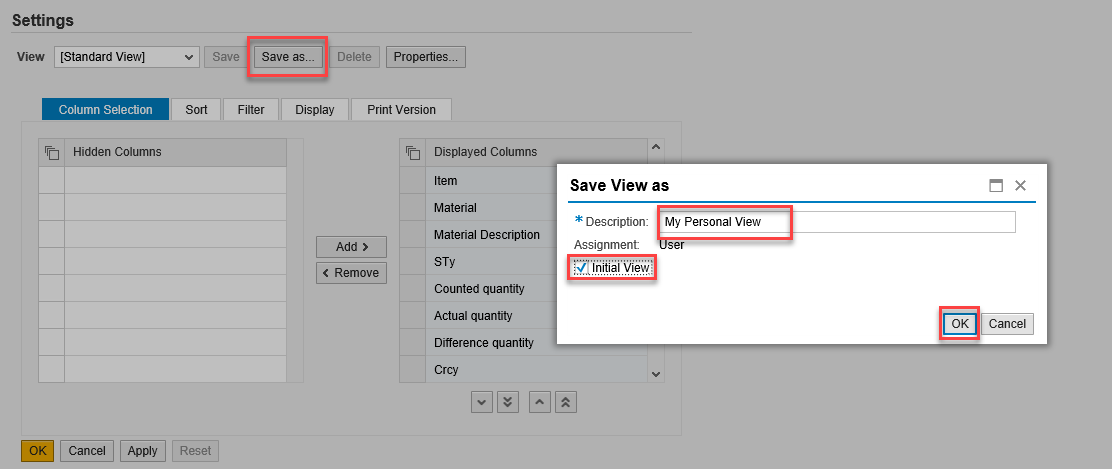
Task: Select the Print Version tab
Action: coord(401,110)
